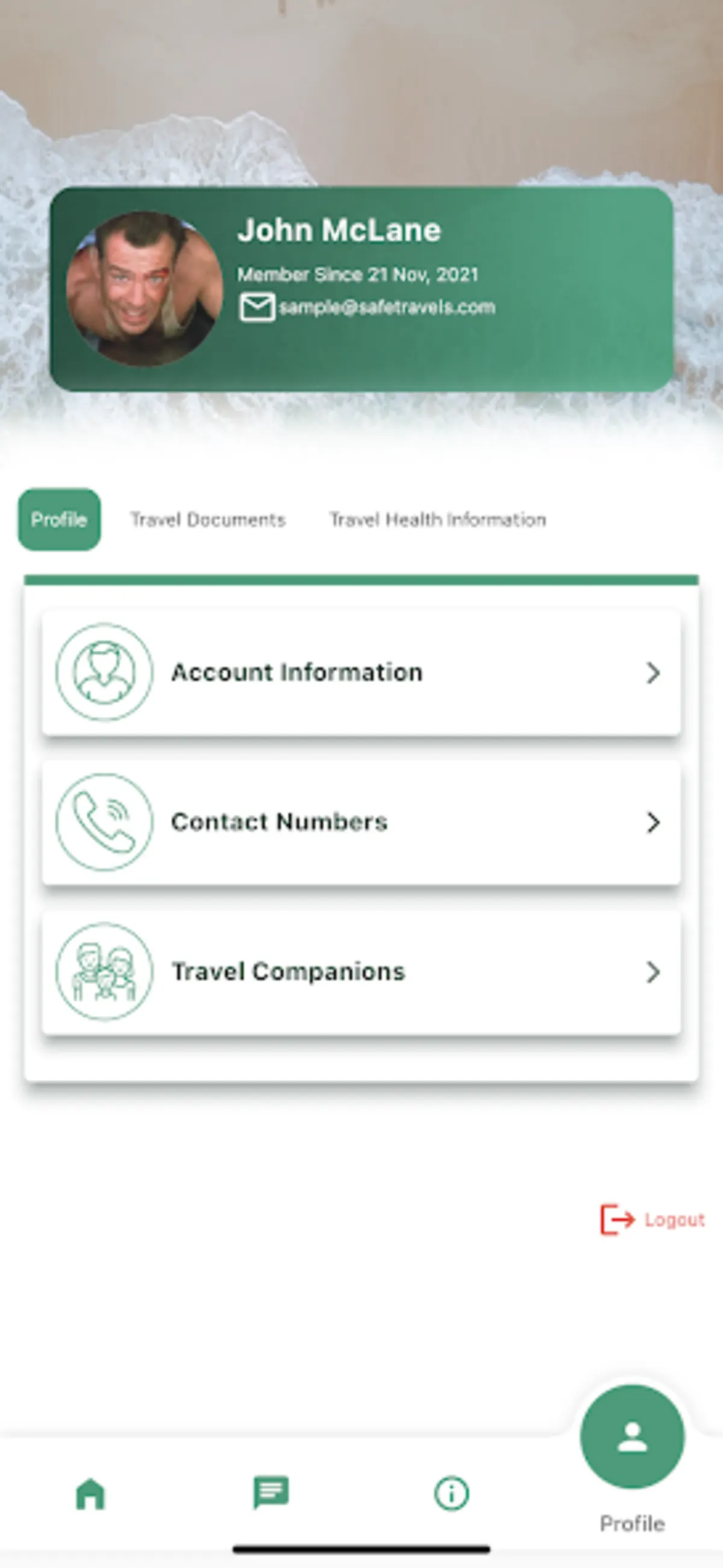Click the phone Contact Numbers icon

pos(104,822)
